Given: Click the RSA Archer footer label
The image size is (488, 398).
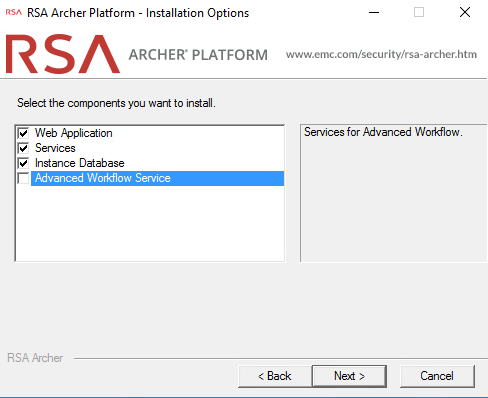Looking at the screenshot, I should click(x=35, y=358).
